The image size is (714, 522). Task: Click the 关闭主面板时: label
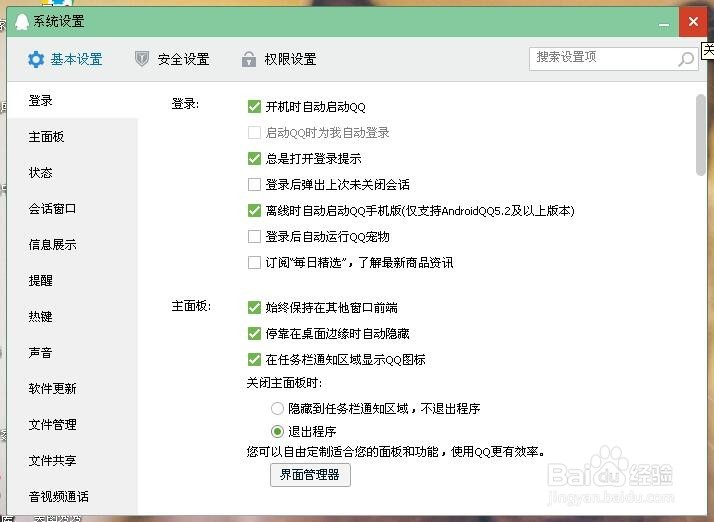pos(284,383)
